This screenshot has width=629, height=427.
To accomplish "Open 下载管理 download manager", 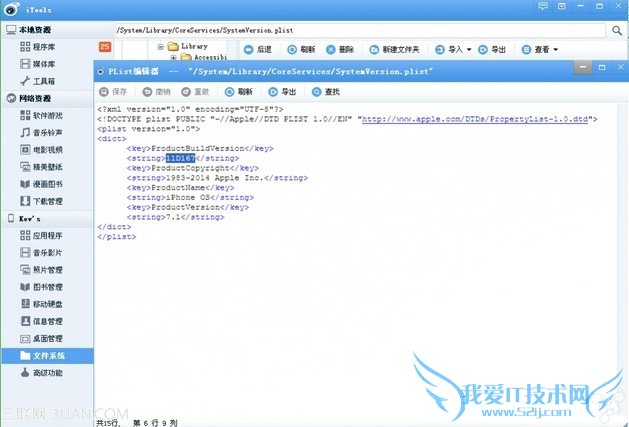I will pos(42,201).
